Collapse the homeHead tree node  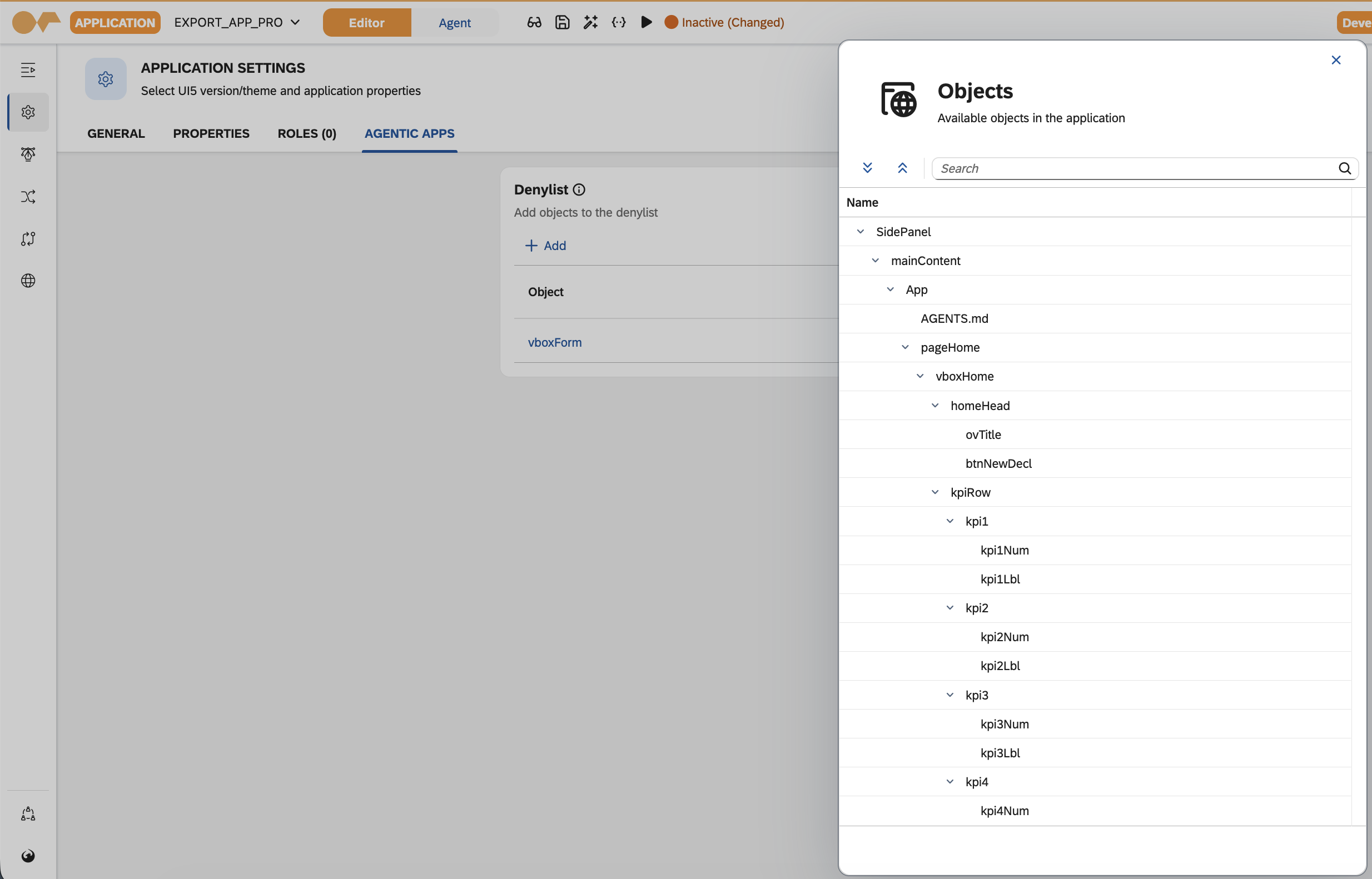[x=934, y=405]
